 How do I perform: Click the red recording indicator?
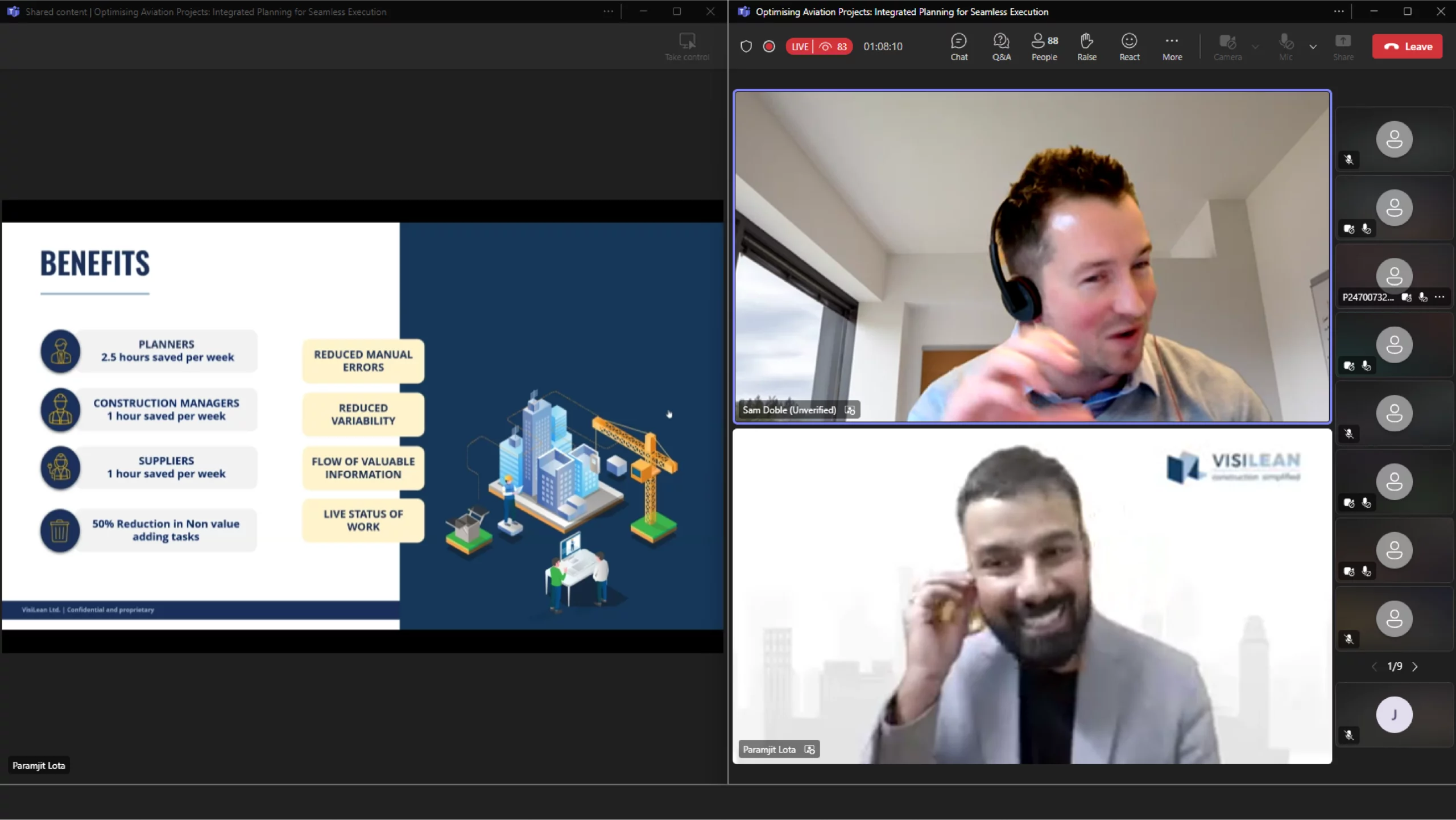tap(769, 47)
